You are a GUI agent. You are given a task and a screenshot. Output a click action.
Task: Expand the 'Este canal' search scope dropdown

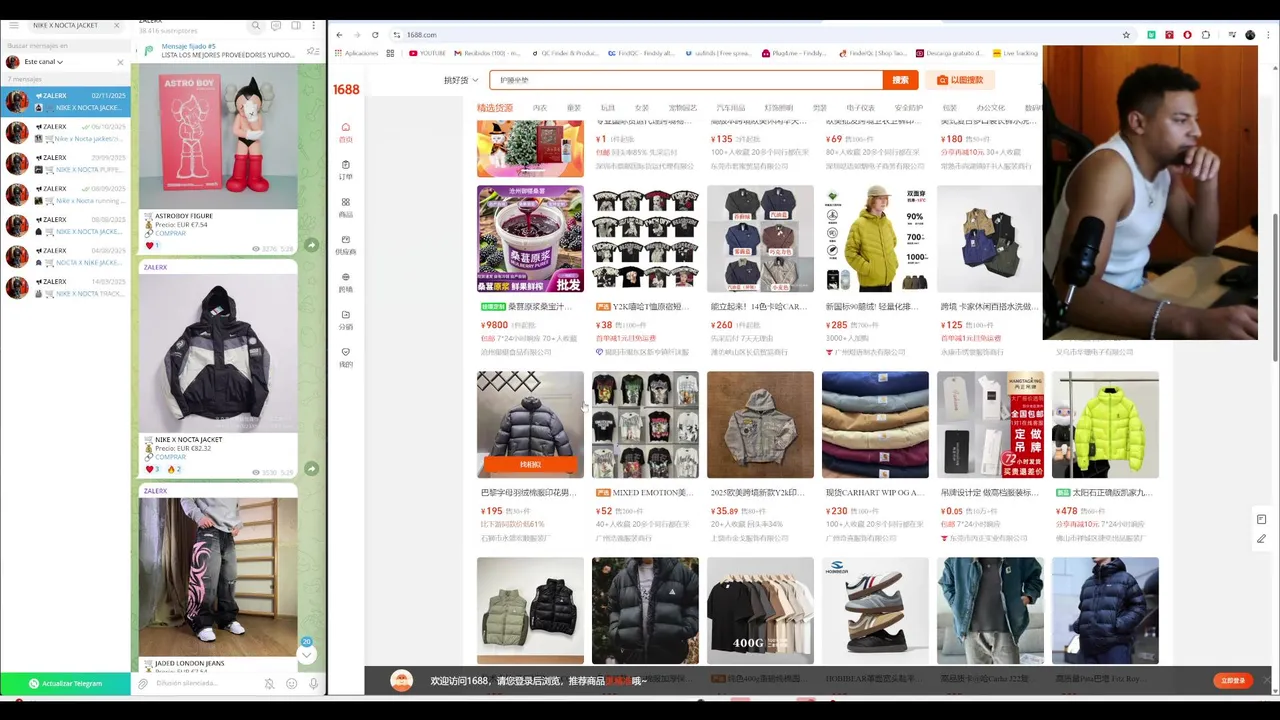tap(43, 62)
